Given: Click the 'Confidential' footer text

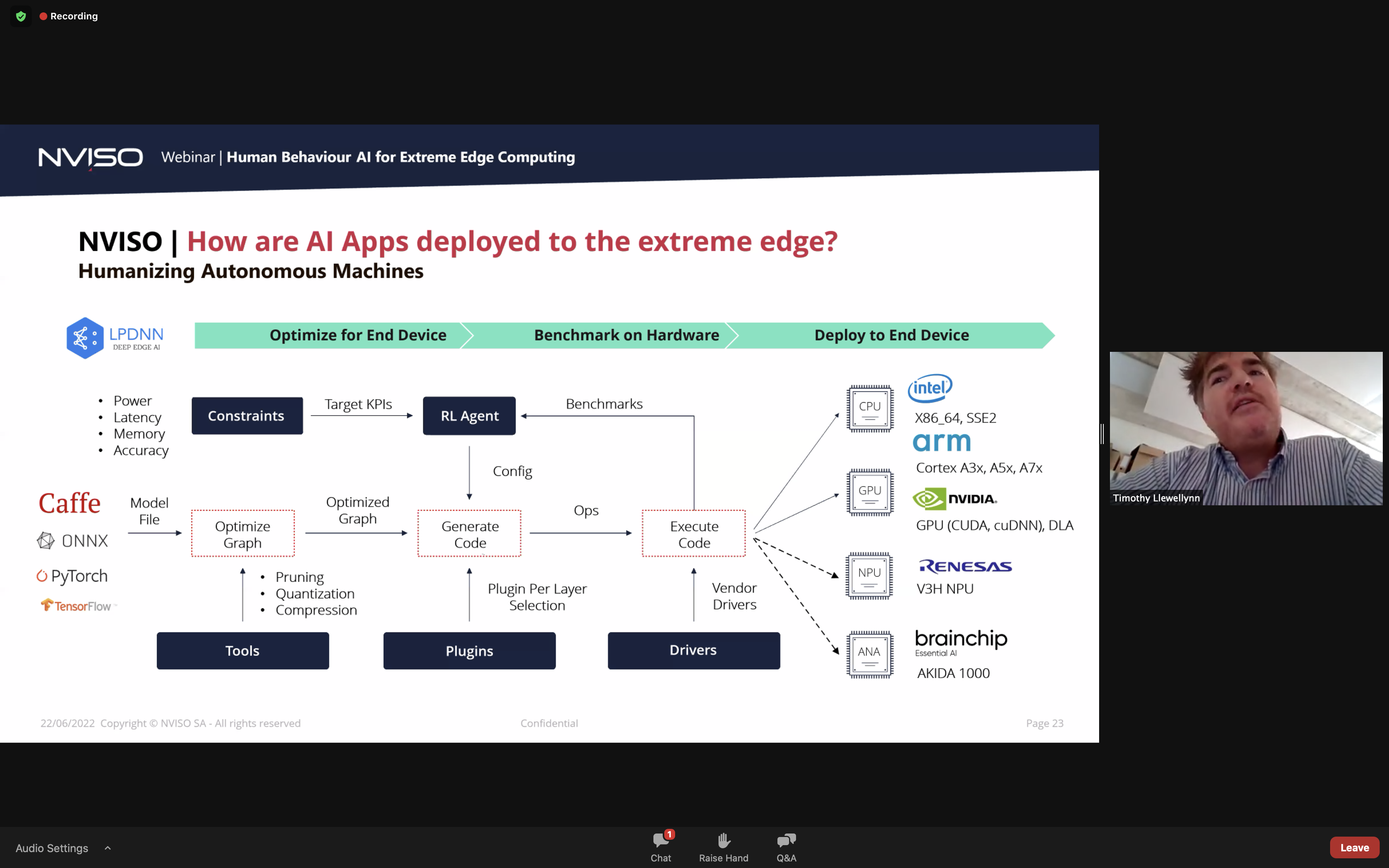Looking at the screenshot, I should 549,723.
